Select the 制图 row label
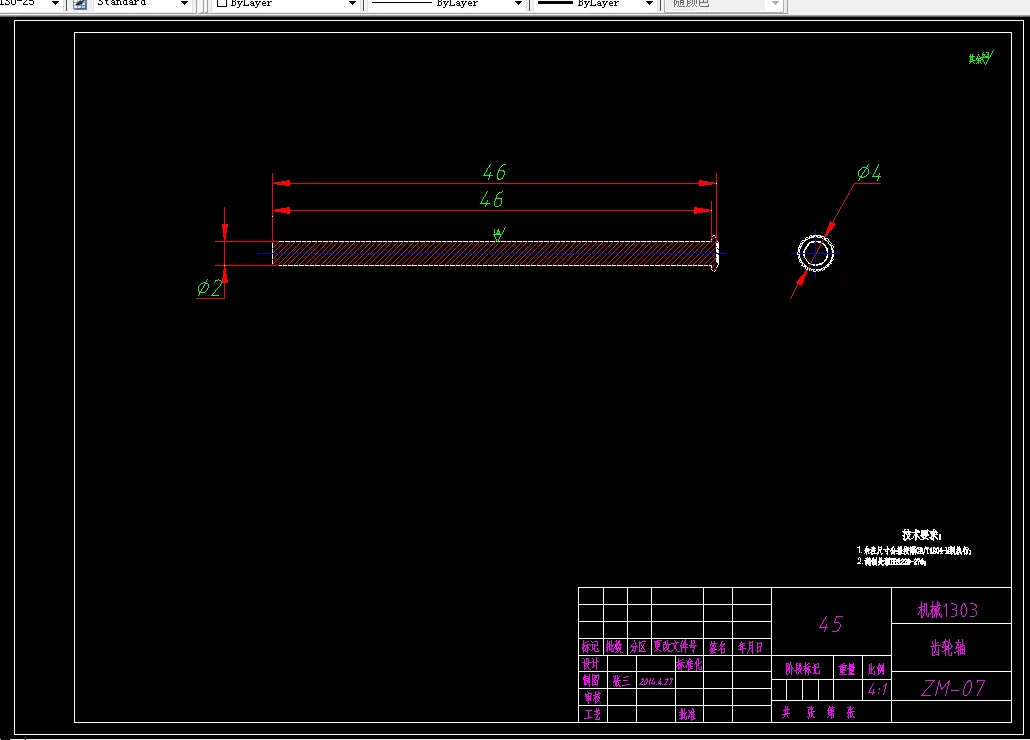1030x740 pixels. pyautogui.click(x=591, y=680)
